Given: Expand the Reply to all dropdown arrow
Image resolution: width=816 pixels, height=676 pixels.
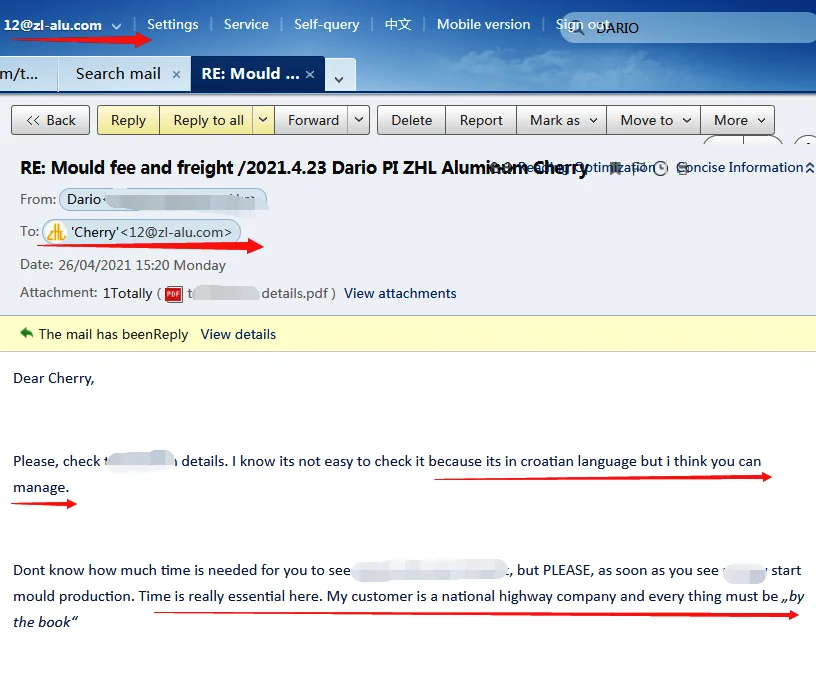Looking at the screenshot, I should [x=263, y=120].
